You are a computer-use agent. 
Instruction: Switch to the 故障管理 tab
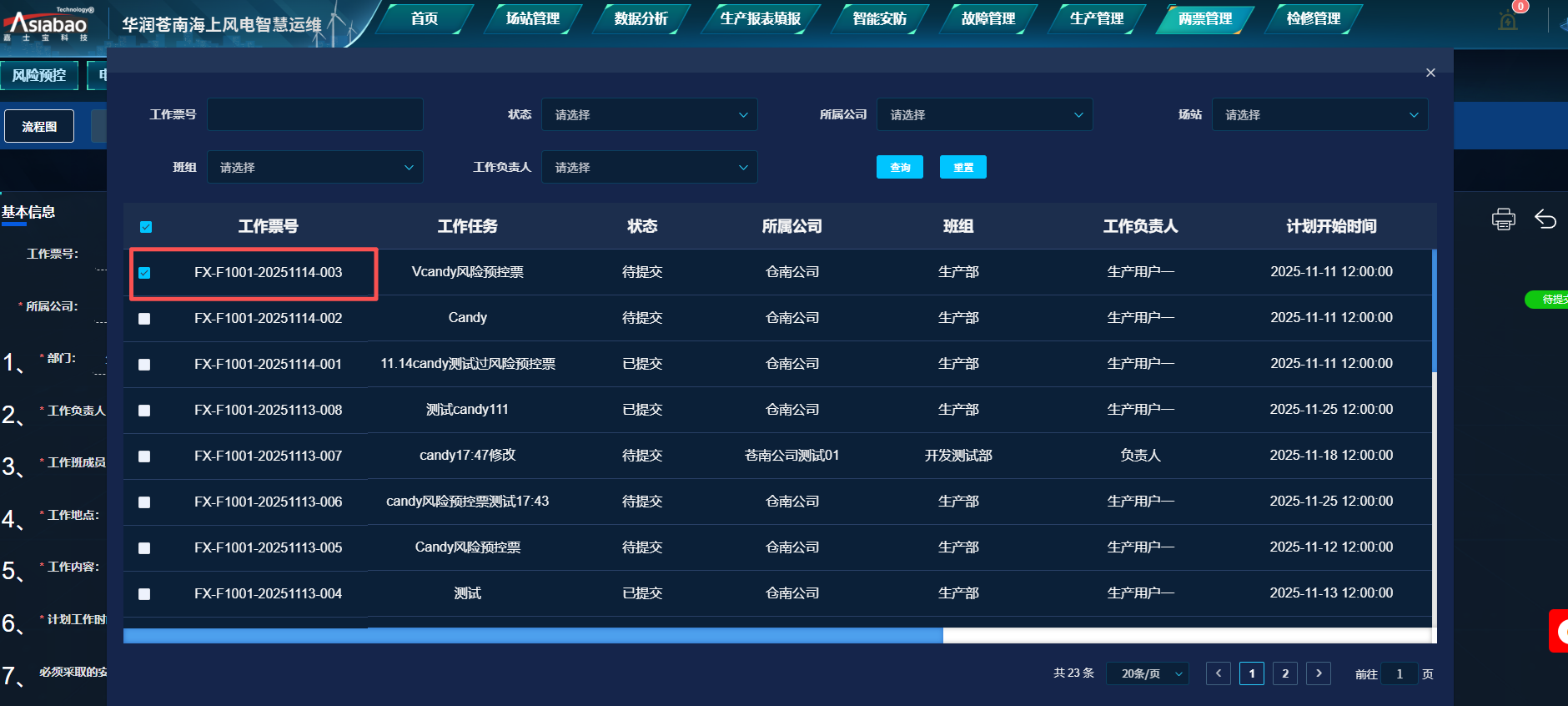988,18
